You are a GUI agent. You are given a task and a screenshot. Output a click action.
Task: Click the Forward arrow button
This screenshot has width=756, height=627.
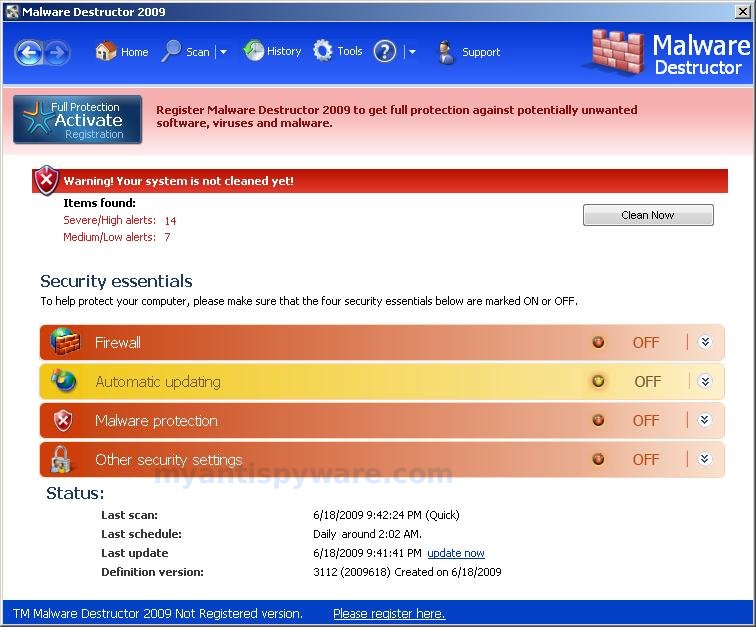[x=57, y=52]
